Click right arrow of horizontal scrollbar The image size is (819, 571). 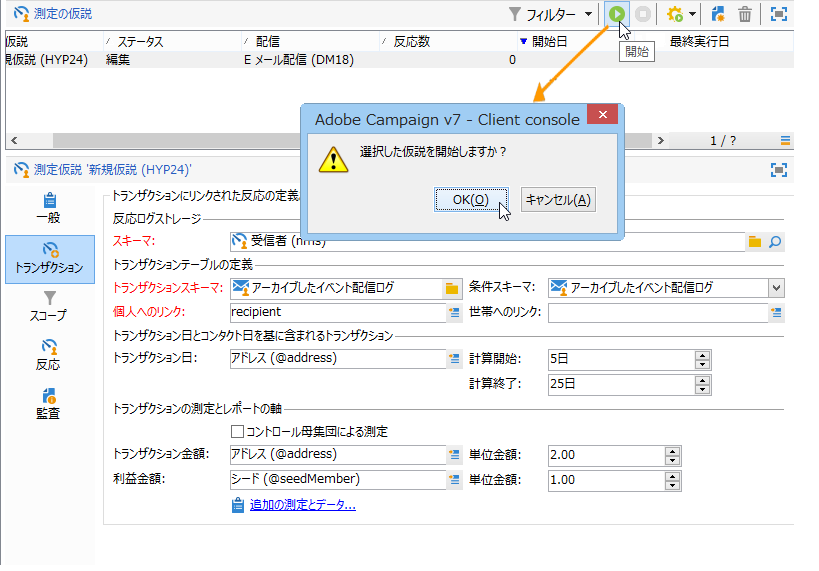click(660, 140)
